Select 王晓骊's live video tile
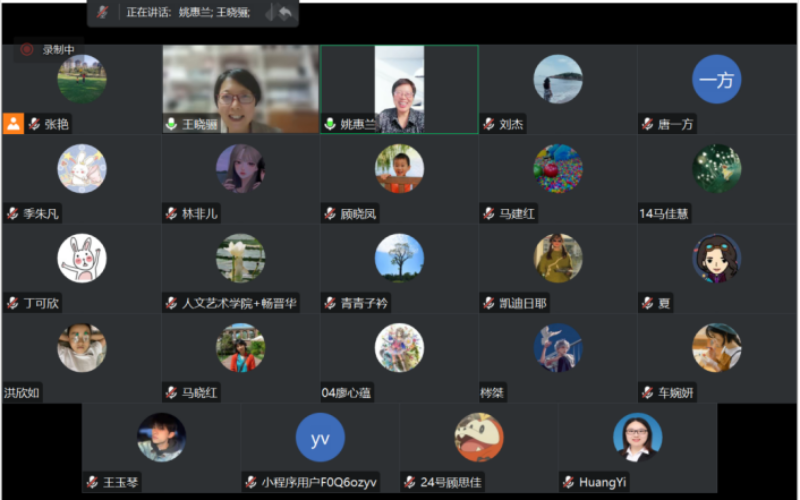The image size is (800, 500). tap(240, 88)
